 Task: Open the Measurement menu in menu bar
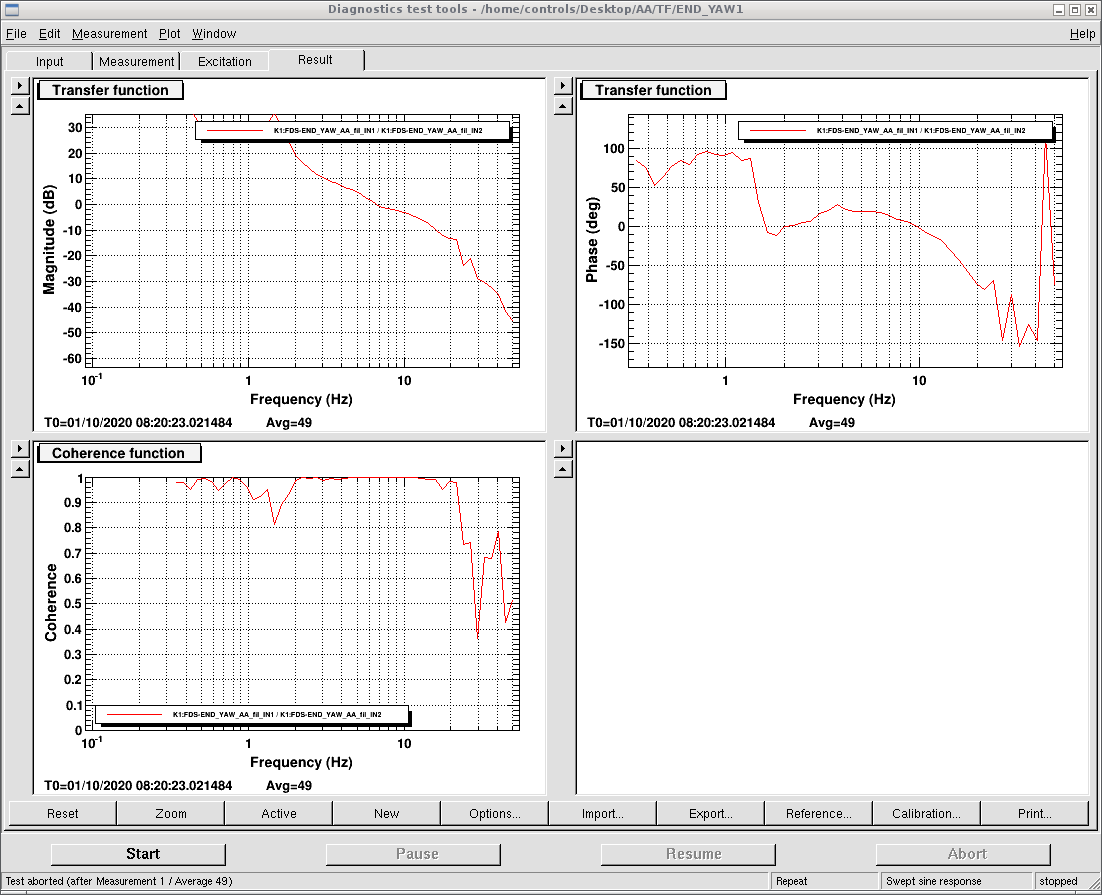[x=109, y=33]
